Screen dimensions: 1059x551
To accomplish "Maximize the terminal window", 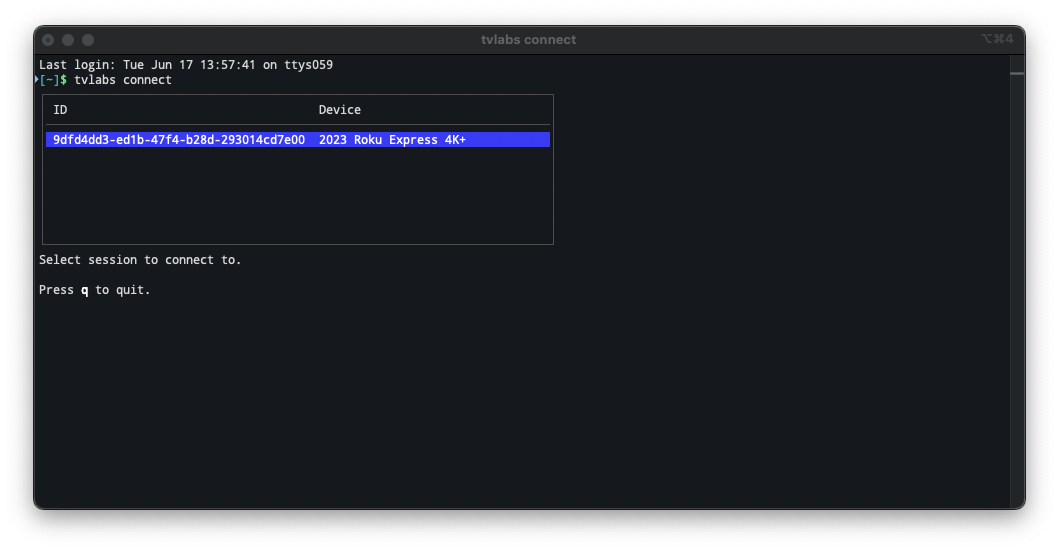I will [88, 40].
